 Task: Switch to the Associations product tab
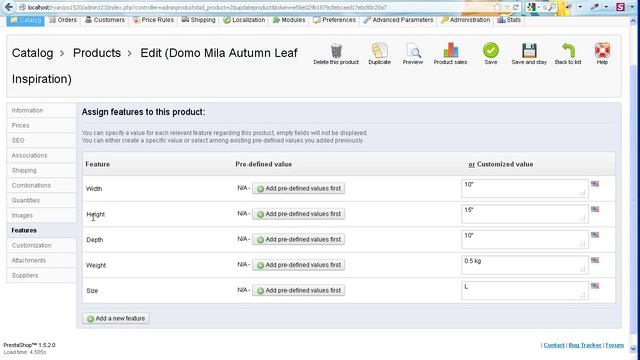(41, 156)
